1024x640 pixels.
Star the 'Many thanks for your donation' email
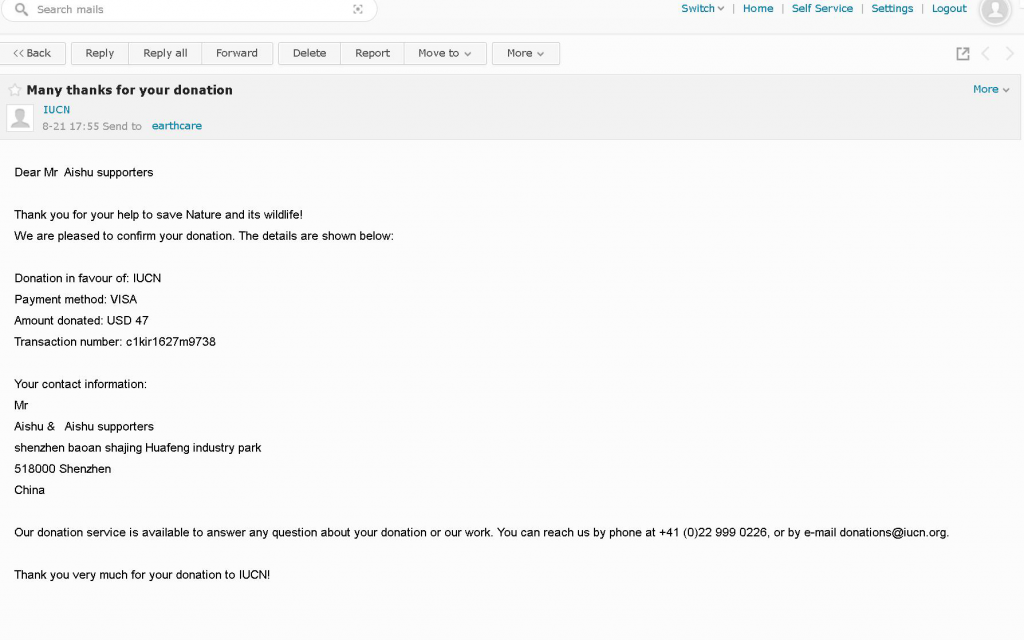(x=15, y=90)
